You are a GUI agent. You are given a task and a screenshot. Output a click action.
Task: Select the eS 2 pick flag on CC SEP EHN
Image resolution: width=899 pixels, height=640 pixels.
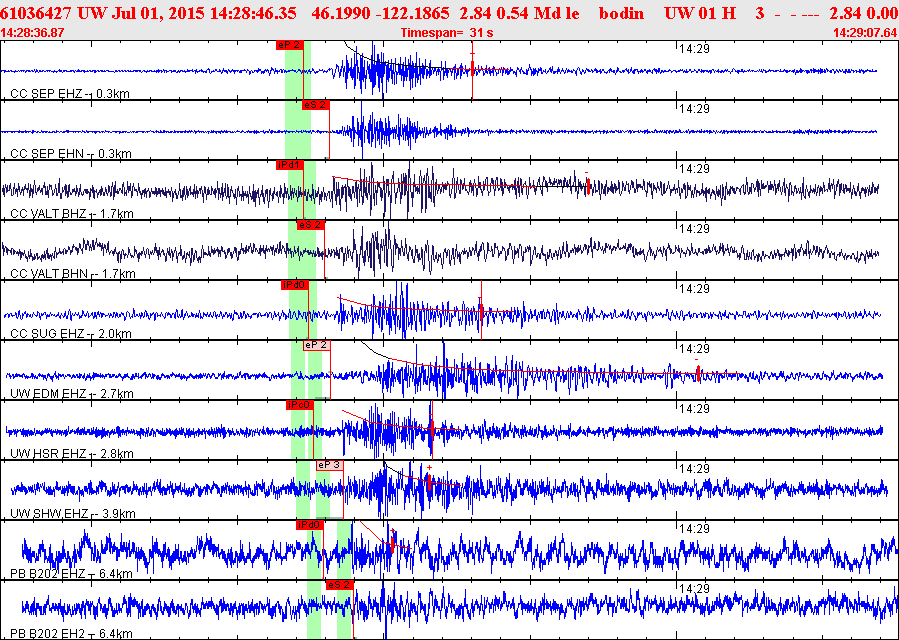pyautogui.click(x=316, y=105)
